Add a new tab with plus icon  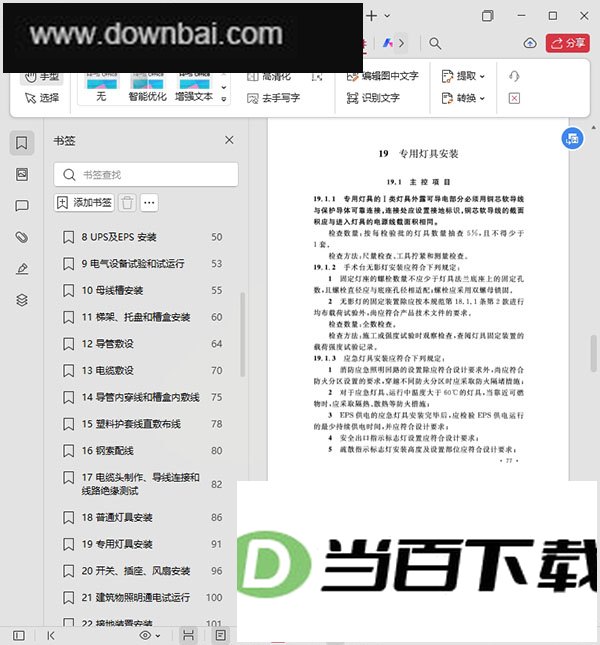[x=372, y=16]
